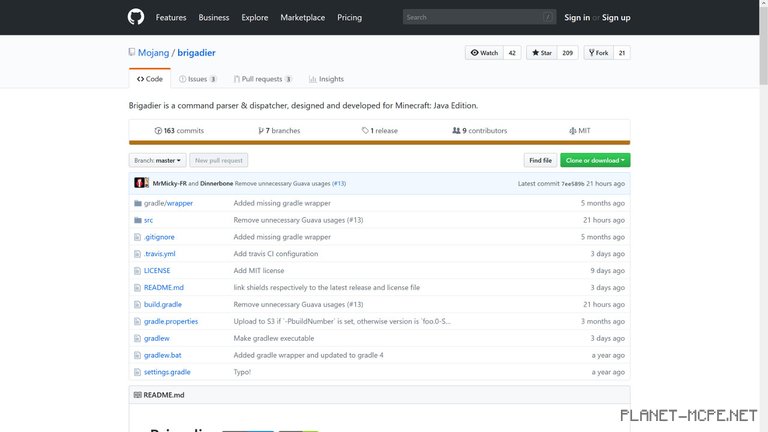The image size is (768, 432).
Task: Switch to the Pull requests tab
Action: pos(262,79)
